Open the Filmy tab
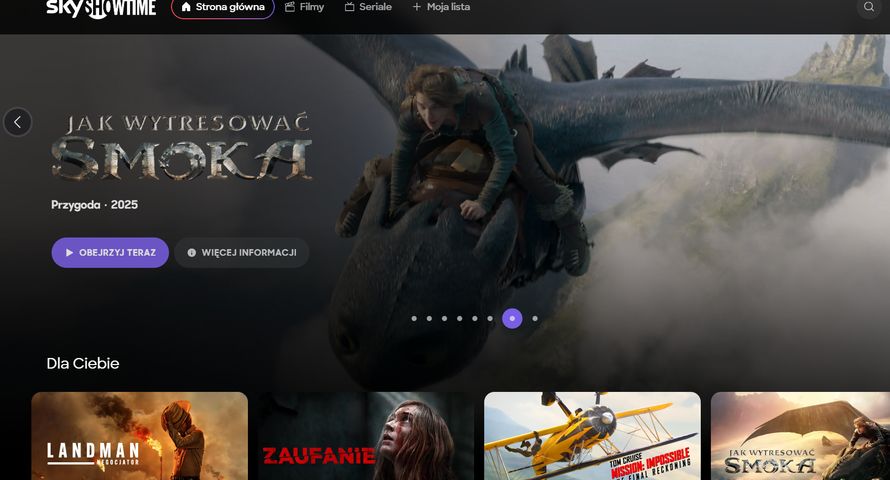The width and height of the screenshot is (890, 480). tap(304, 7)
